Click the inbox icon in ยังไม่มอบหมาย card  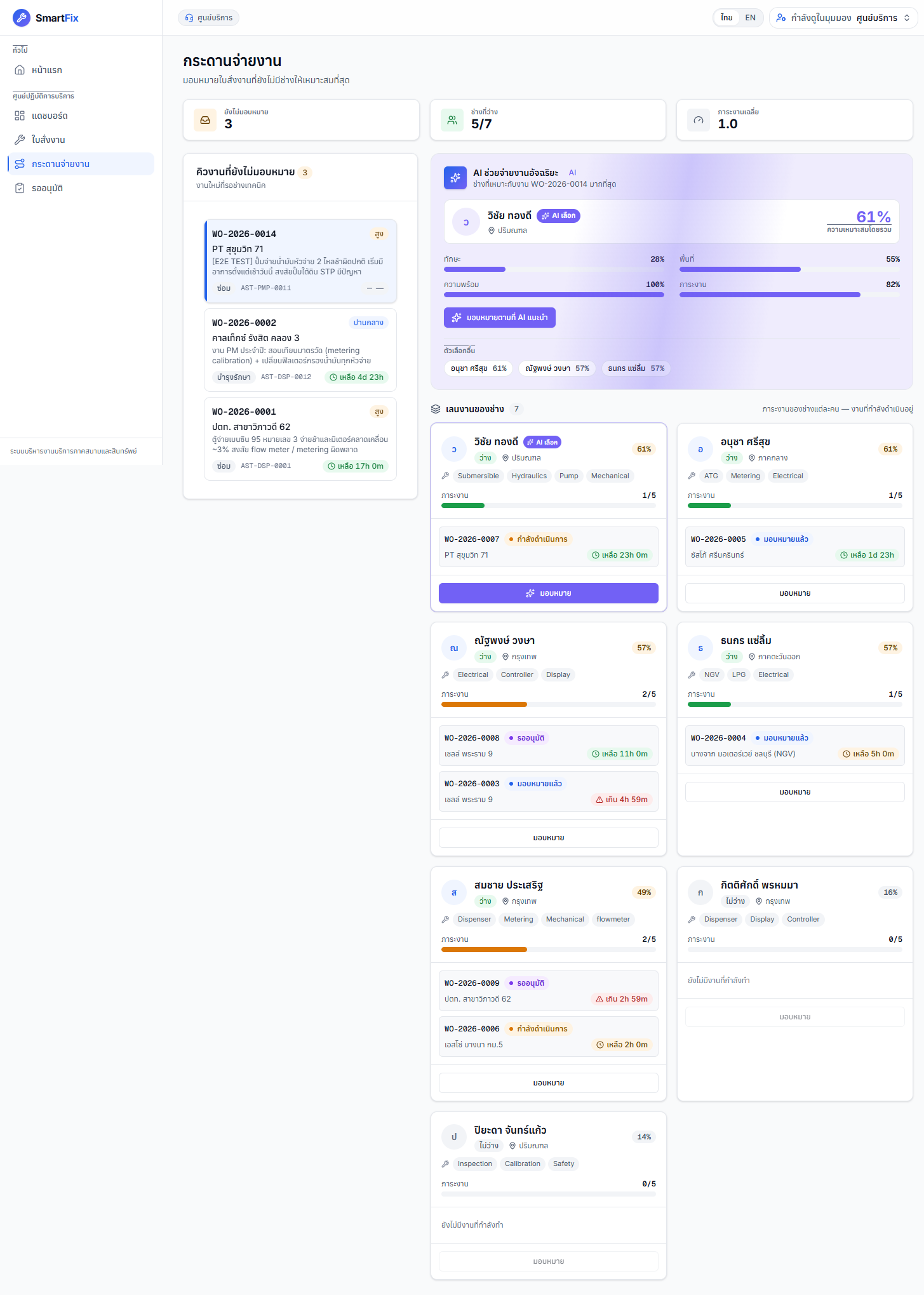[205, 119]
